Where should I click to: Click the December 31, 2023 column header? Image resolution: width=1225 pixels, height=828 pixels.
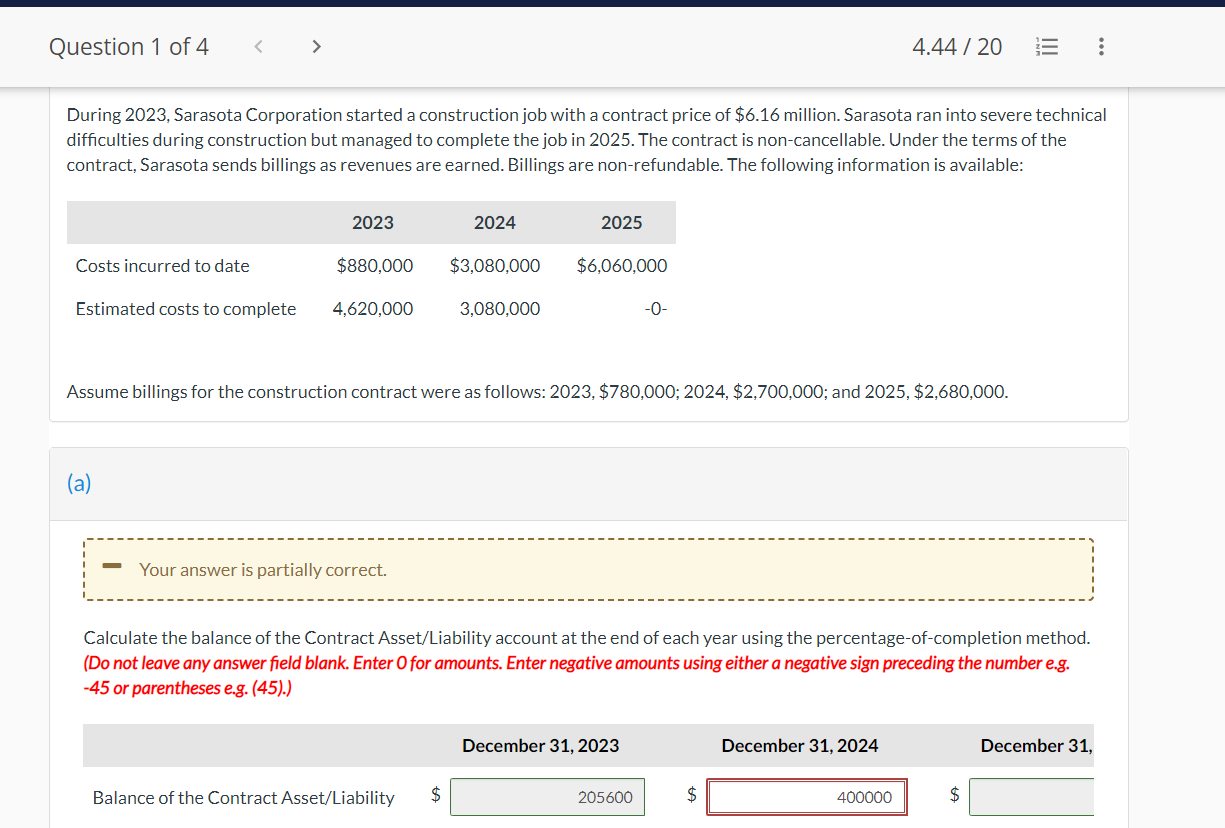point(540,746)
